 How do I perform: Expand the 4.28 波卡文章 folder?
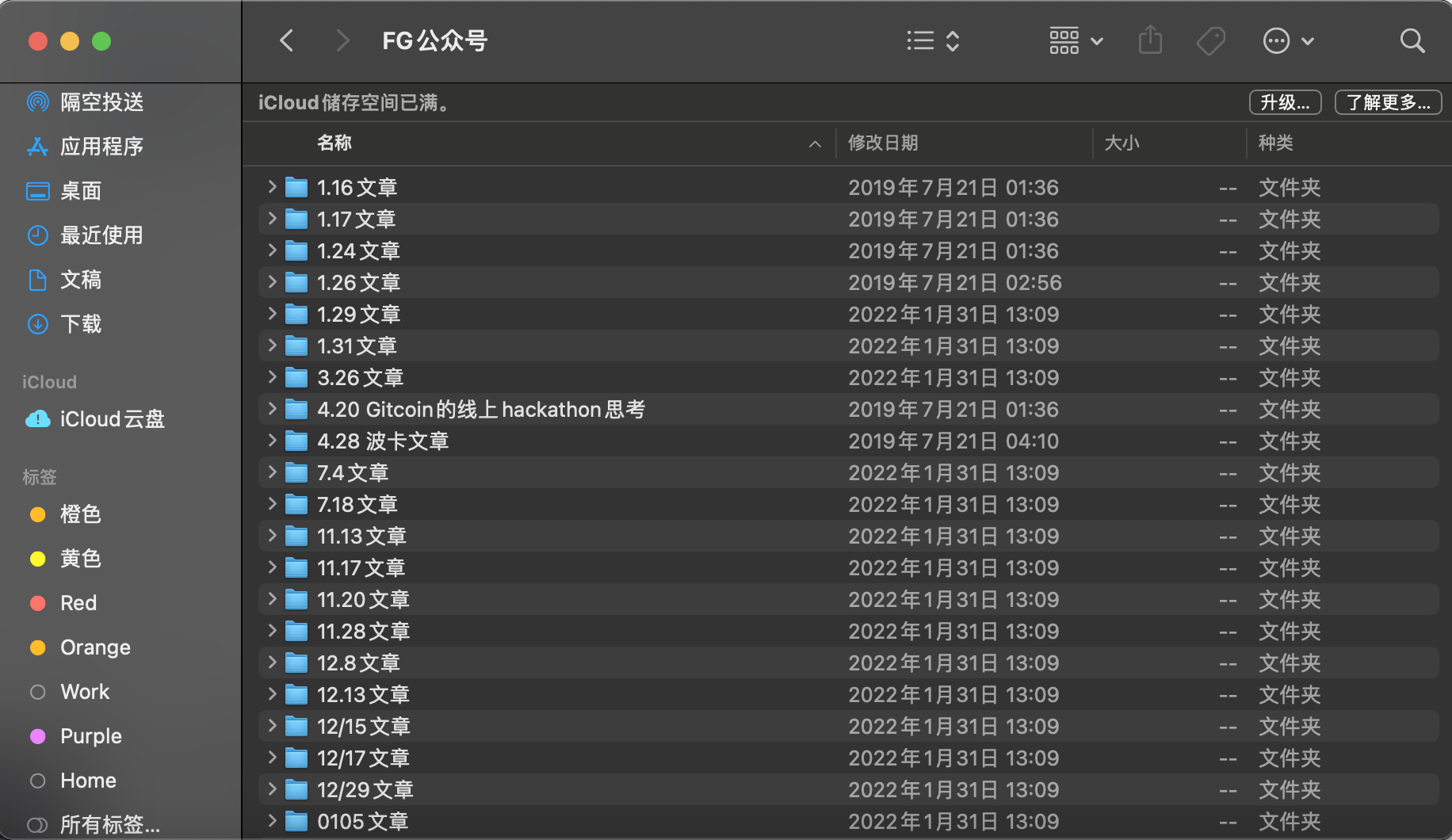[x=272, y=441]
